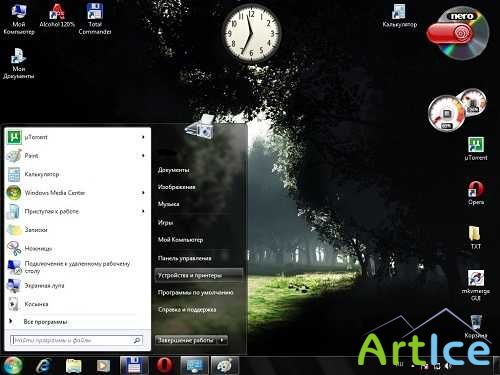Open mkvmerge GUI desktop shortcut
500x375 pixels.
[476, 285]
